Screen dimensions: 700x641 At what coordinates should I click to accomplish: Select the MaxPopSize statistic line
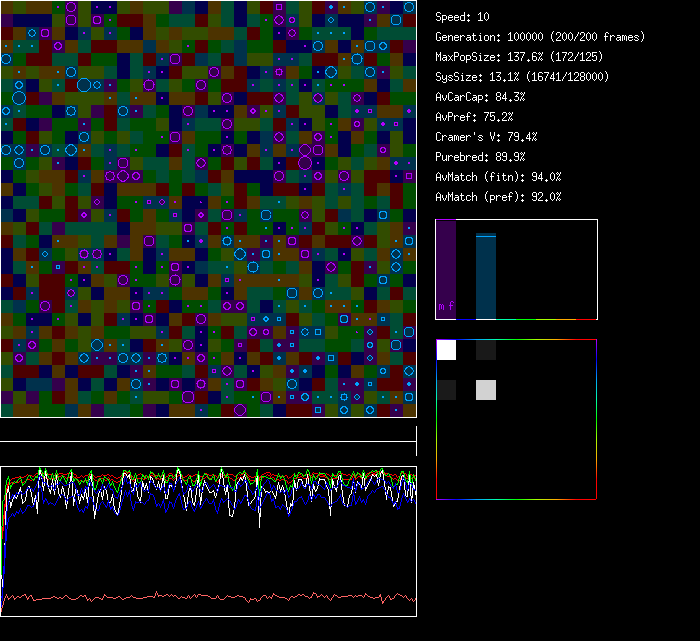coord(521,57)
